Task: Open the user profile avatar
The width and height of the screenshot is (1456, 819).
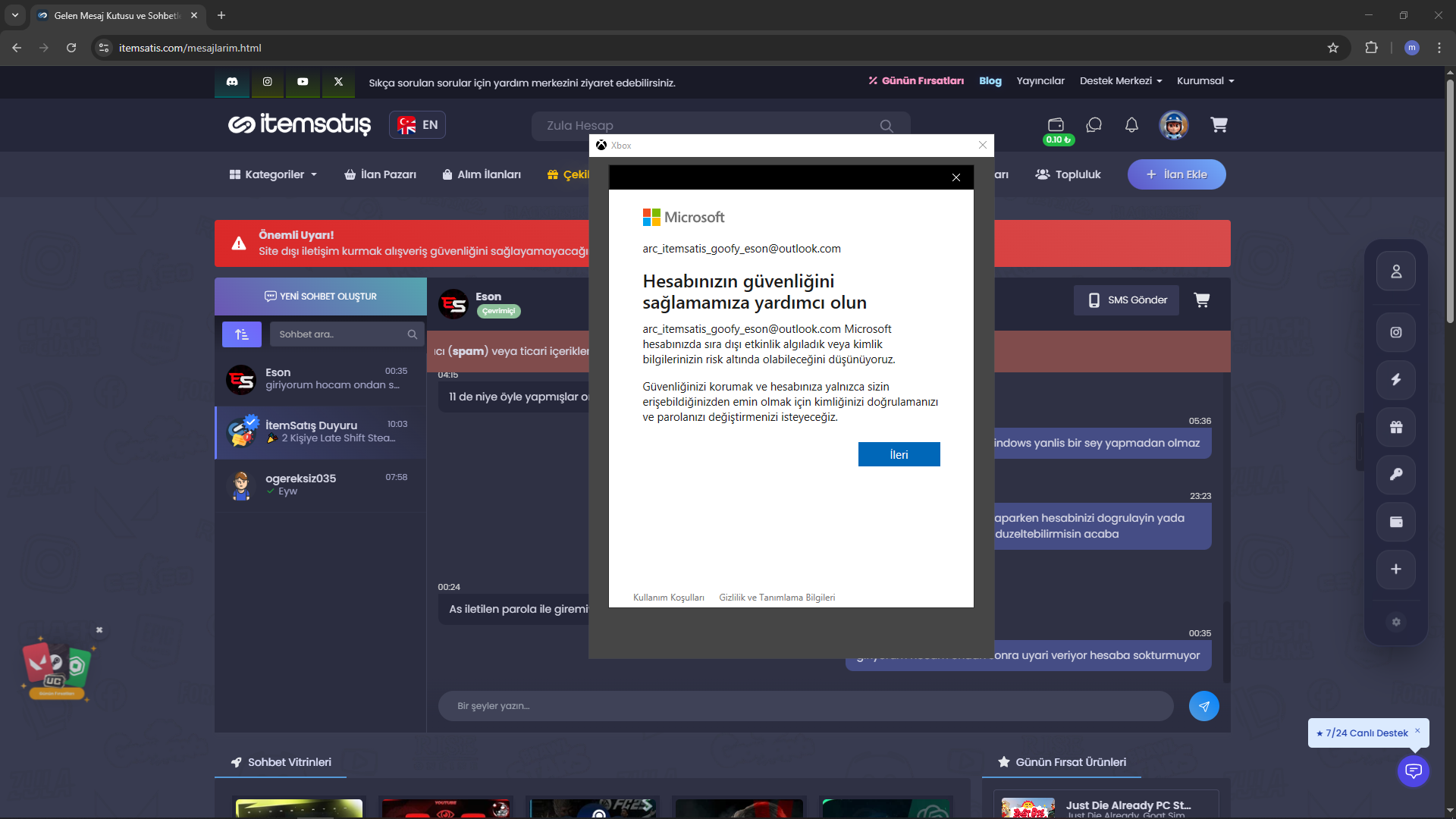Action: tap(1174, 125)
